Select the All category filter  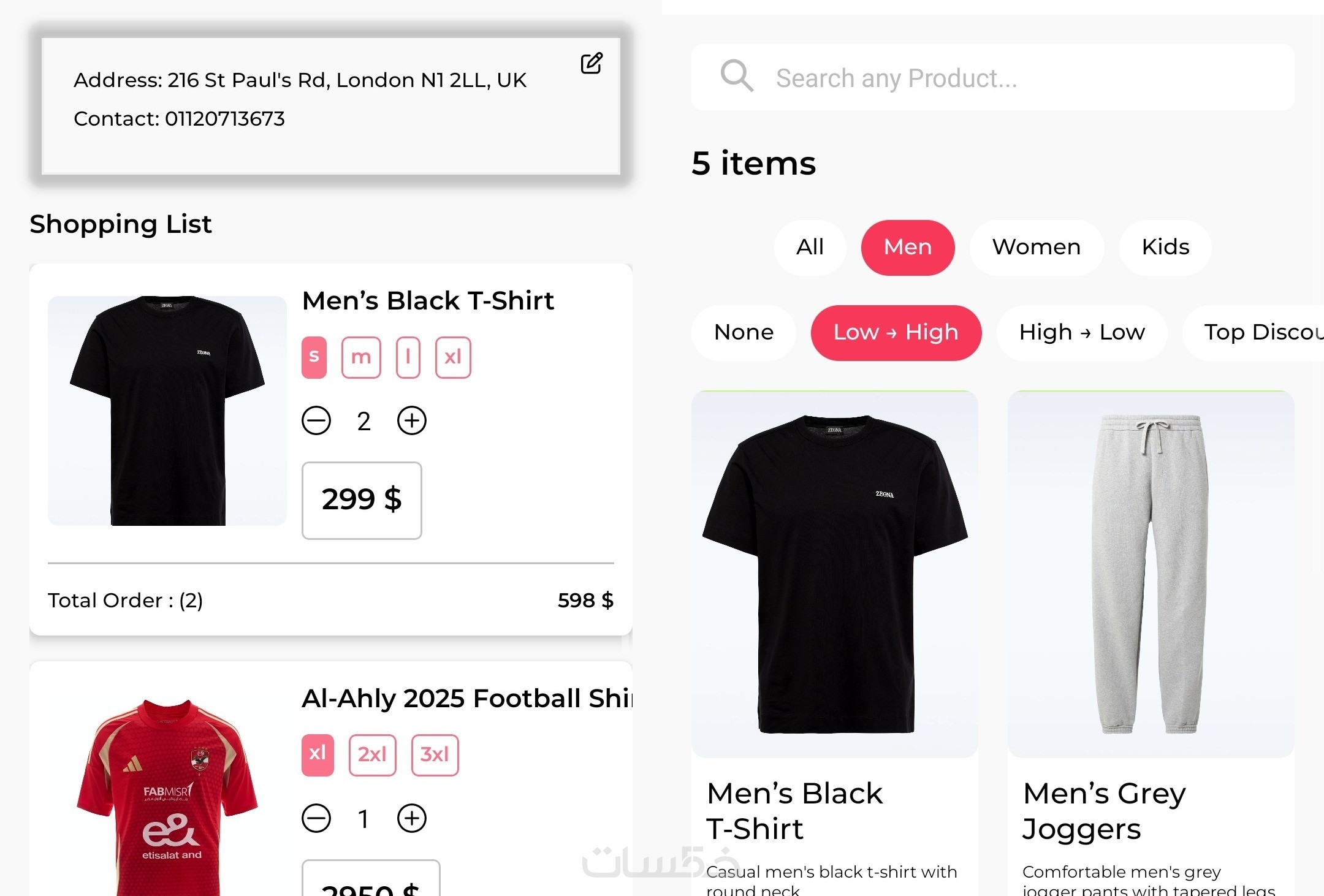[x=810, y=247]
